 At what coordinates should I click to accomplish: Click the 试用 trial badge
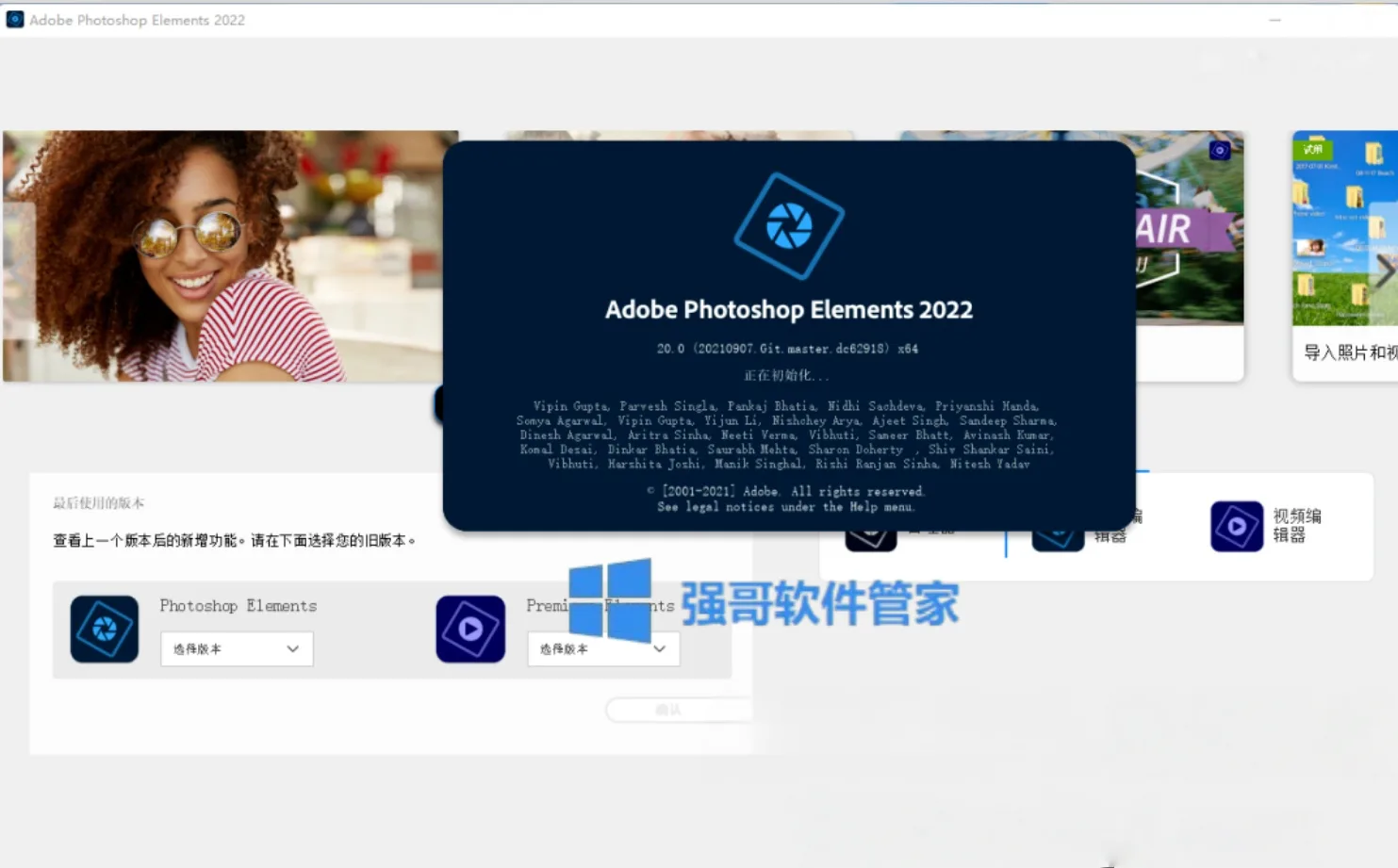1312,149
